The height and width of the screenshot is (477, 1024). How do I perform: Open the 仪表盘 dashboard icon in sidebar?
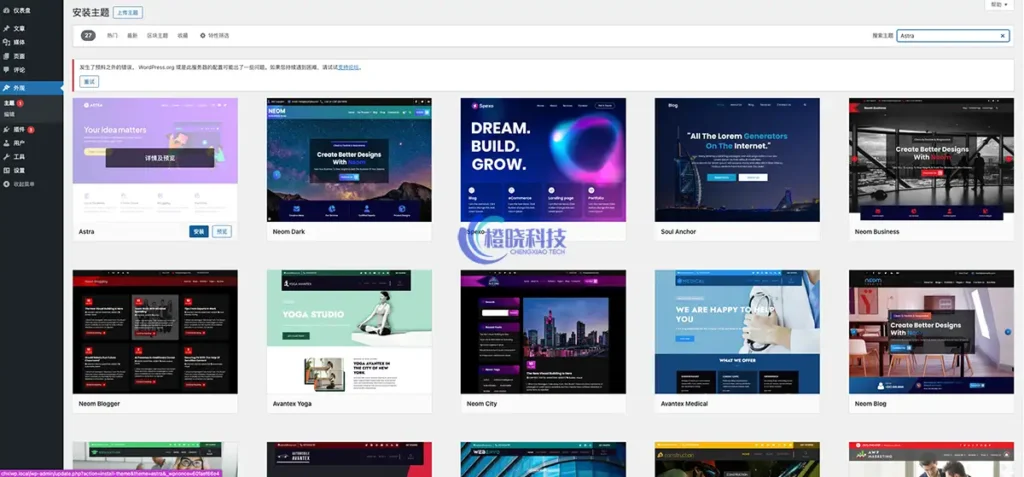pyautogui.click(x=6, y=10)
